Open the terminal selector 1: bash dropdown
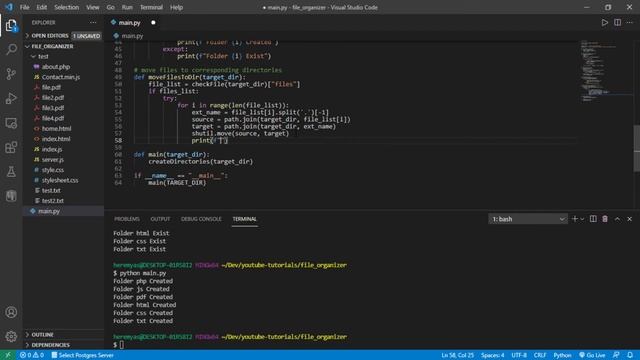Viewport: 640px width, 360px height. click(x=528, y=219)
